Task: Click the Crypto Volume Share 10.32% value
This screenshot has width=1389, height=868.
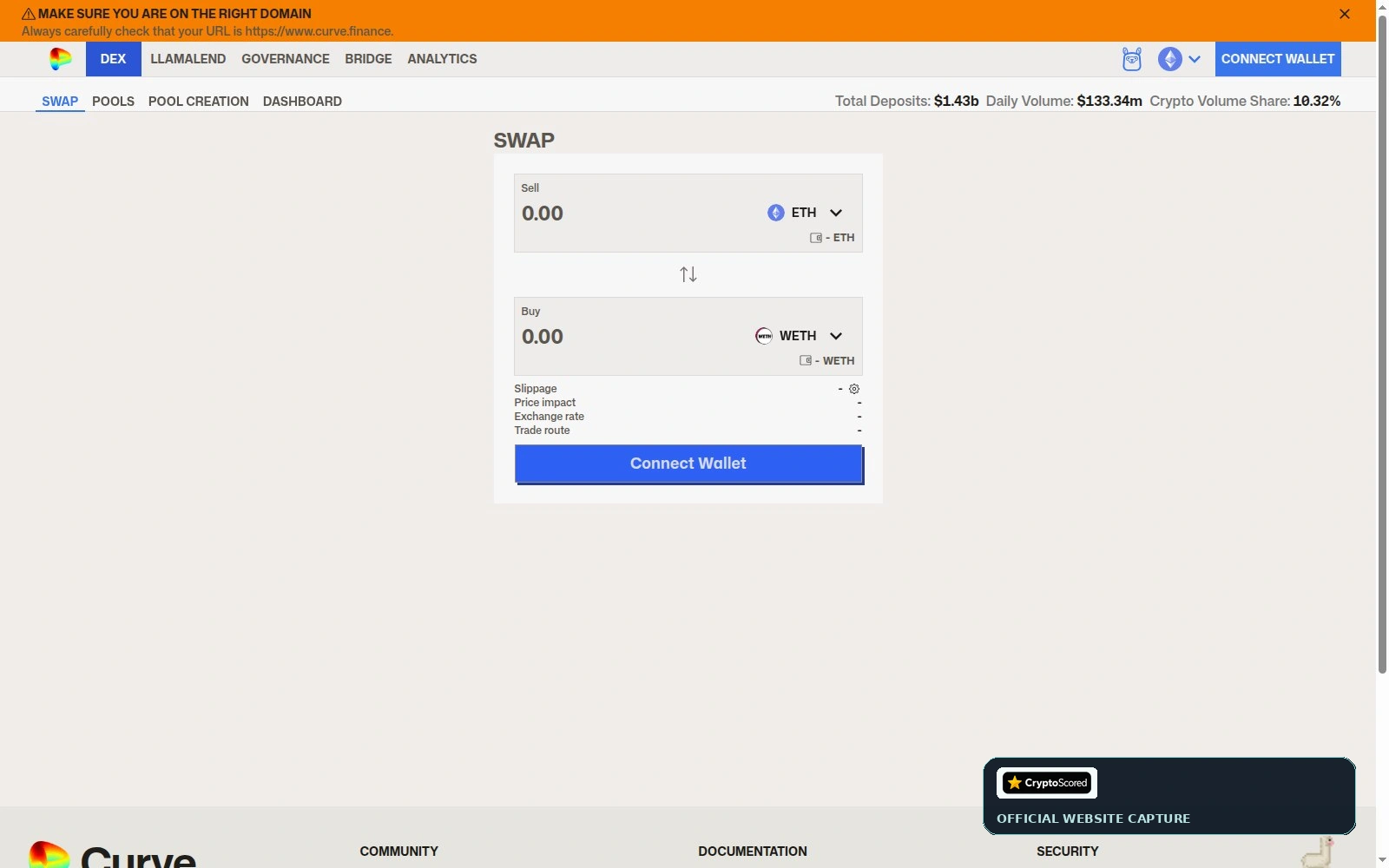Action: 1316,102
